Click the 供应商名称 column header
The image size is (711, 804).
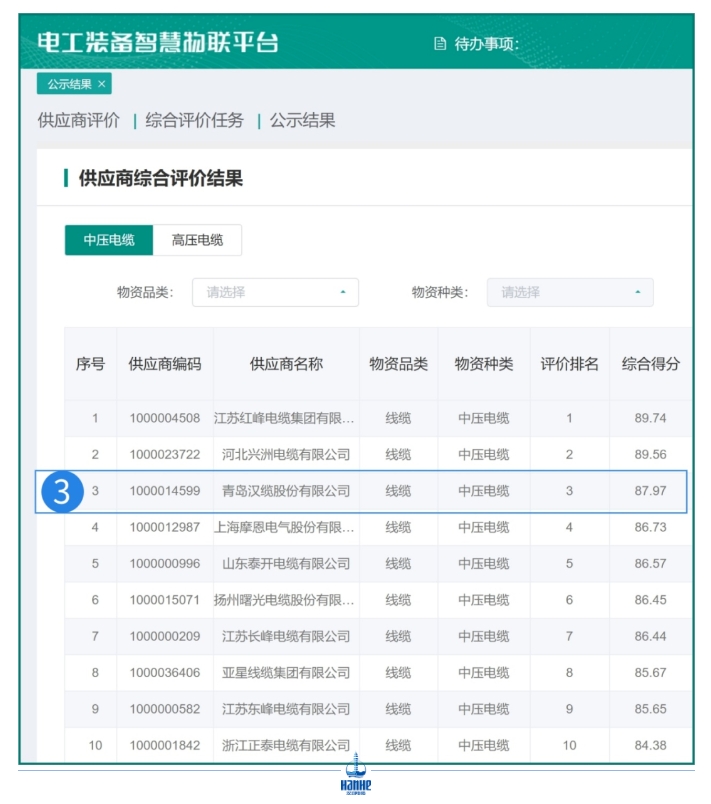click(x=286, y=364)
